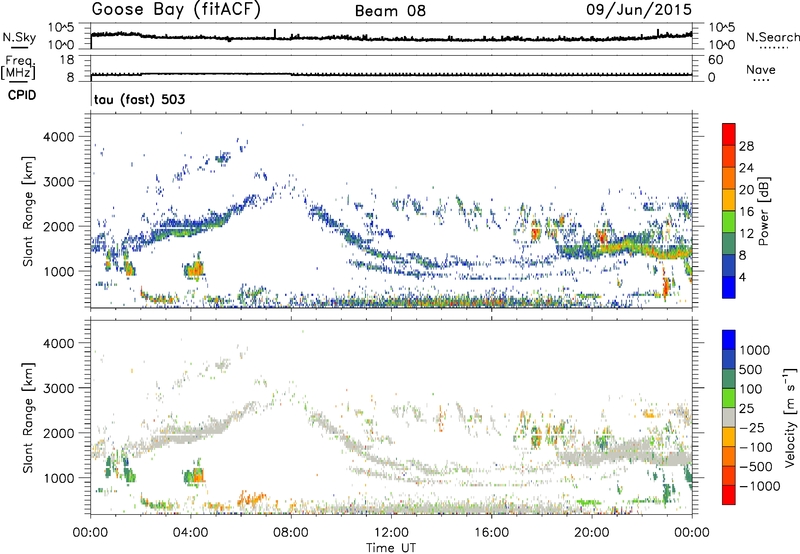Click the '16' label on Power colorbar
This screenshot has height=554, width=800.
pyautogui.click(x=746, y=212)
